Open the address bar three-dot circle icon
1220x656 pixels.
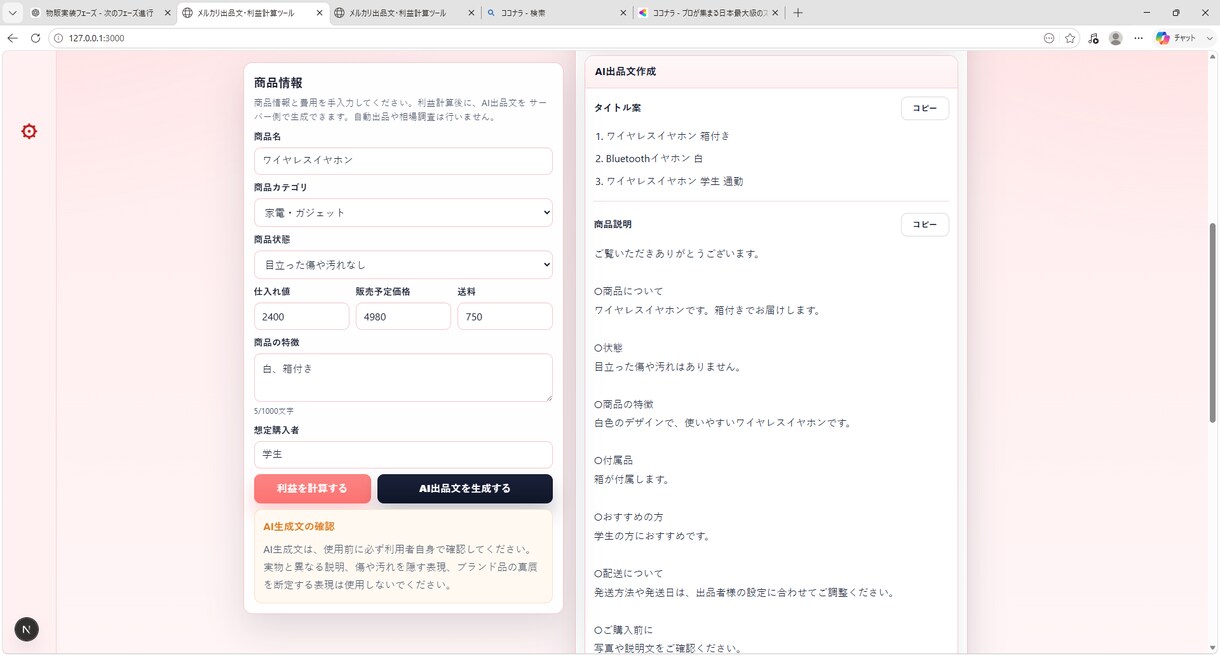pyautogui.click(x=1049, y=38)
